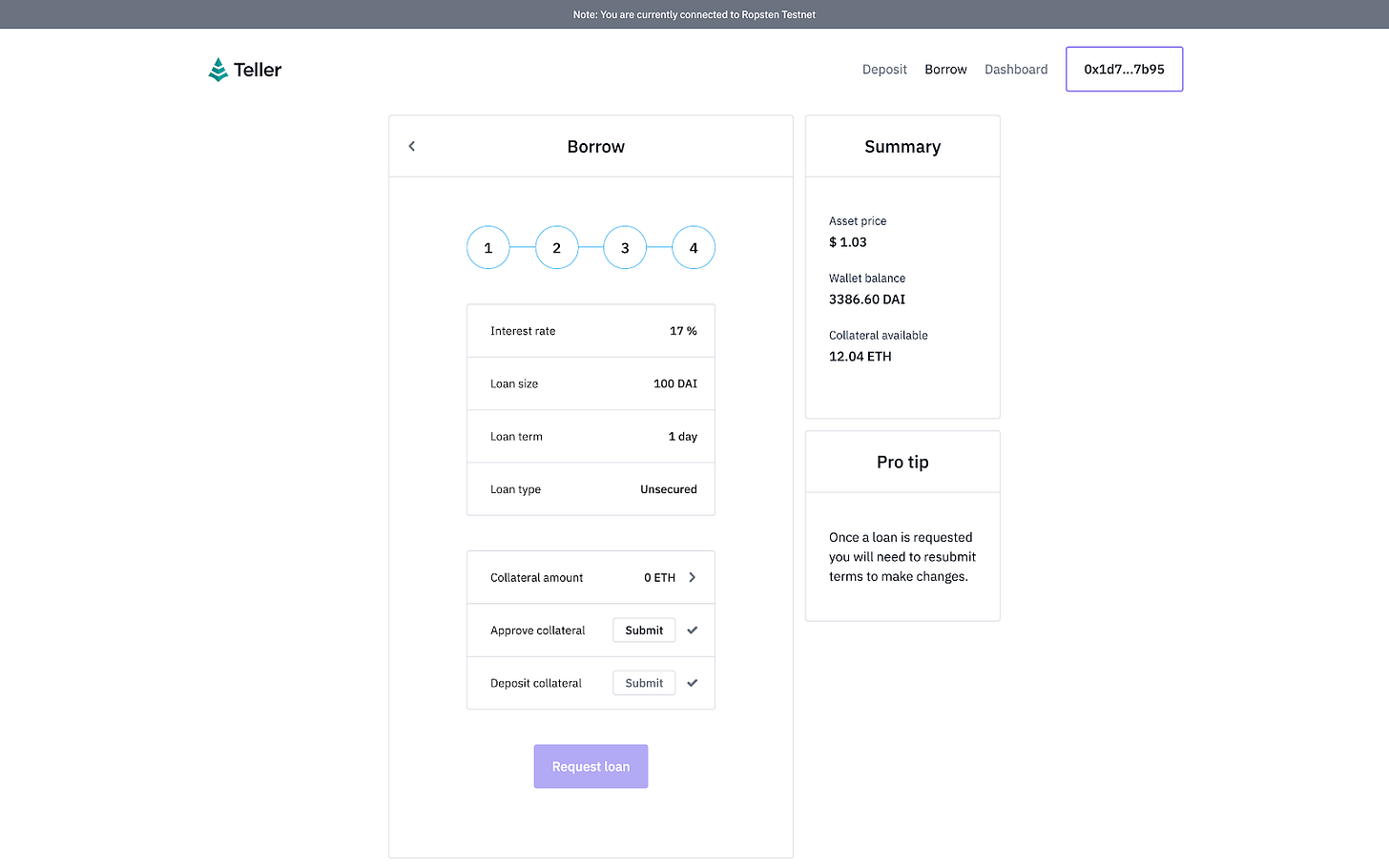Click the Teller logo icon
Viewport: 1389px width, 868px height.
[x=218, y=70]
